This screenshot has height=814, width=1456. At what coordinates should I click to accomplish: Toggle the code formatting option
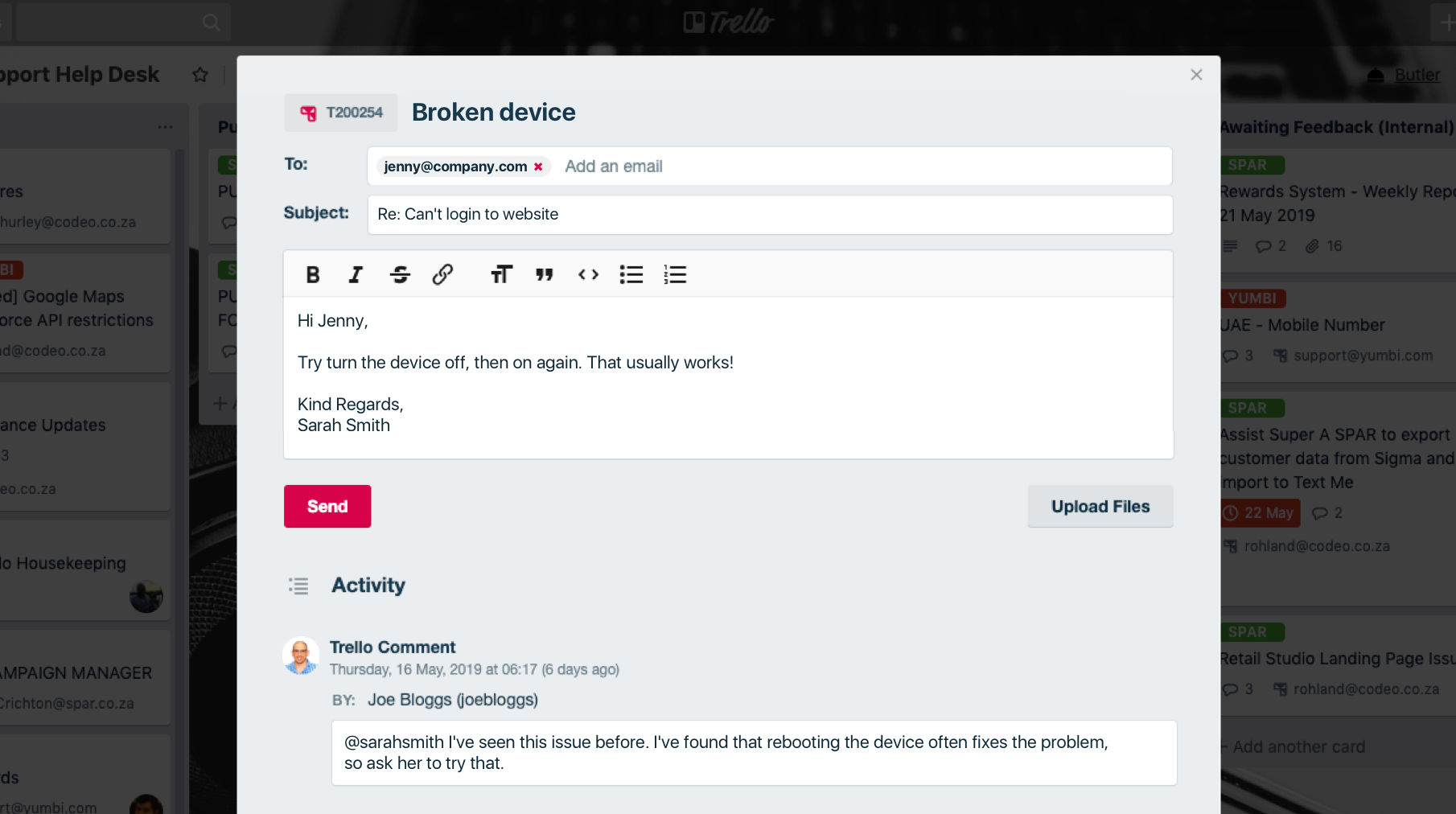coord(588,274)
